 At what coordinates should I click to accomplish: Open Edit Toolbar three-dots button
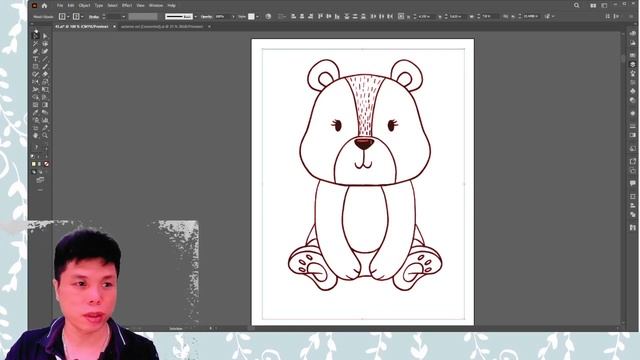40,190
